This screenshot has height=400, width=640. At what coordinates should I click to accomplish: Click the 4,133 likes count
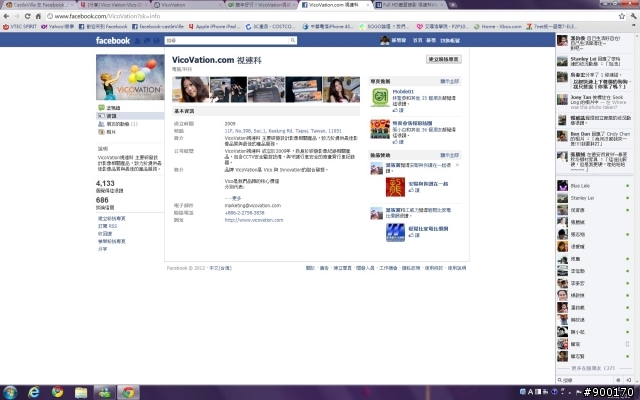click(x=105, y=183)
